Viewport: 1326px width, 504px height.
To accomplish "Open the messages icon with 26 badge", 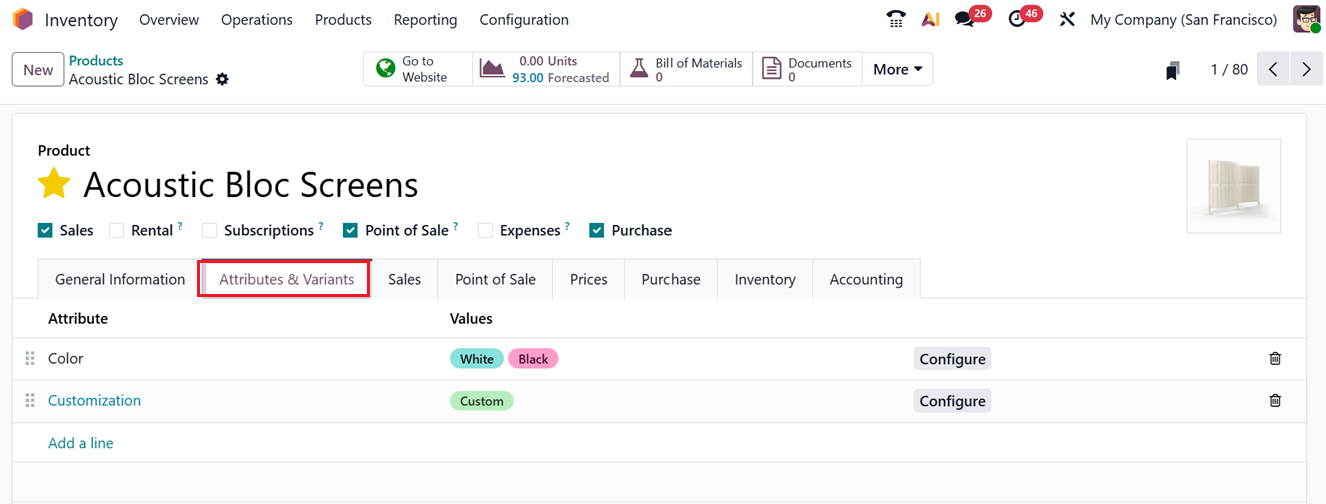I will (x=965, y=19).
